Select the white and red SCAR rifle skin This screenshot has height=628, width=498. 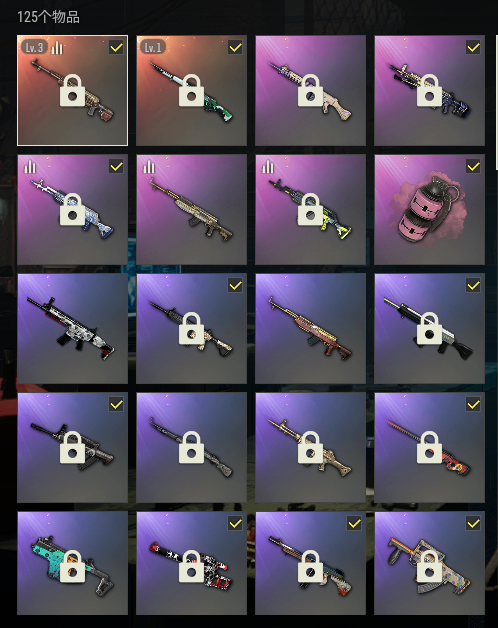[x=73, y=328]
